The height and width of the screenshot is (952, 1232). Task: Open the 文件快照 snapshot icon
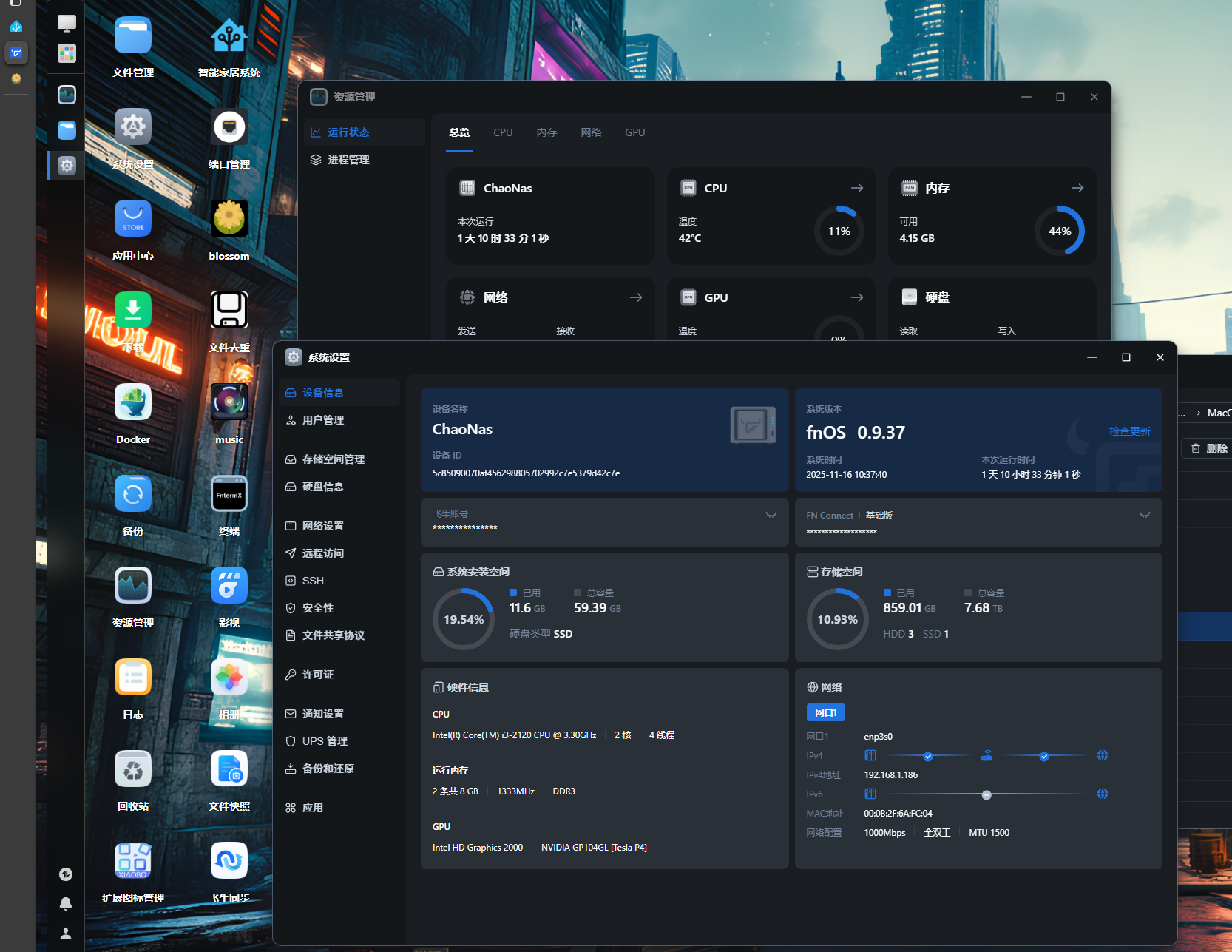click(x=229, y=770)
